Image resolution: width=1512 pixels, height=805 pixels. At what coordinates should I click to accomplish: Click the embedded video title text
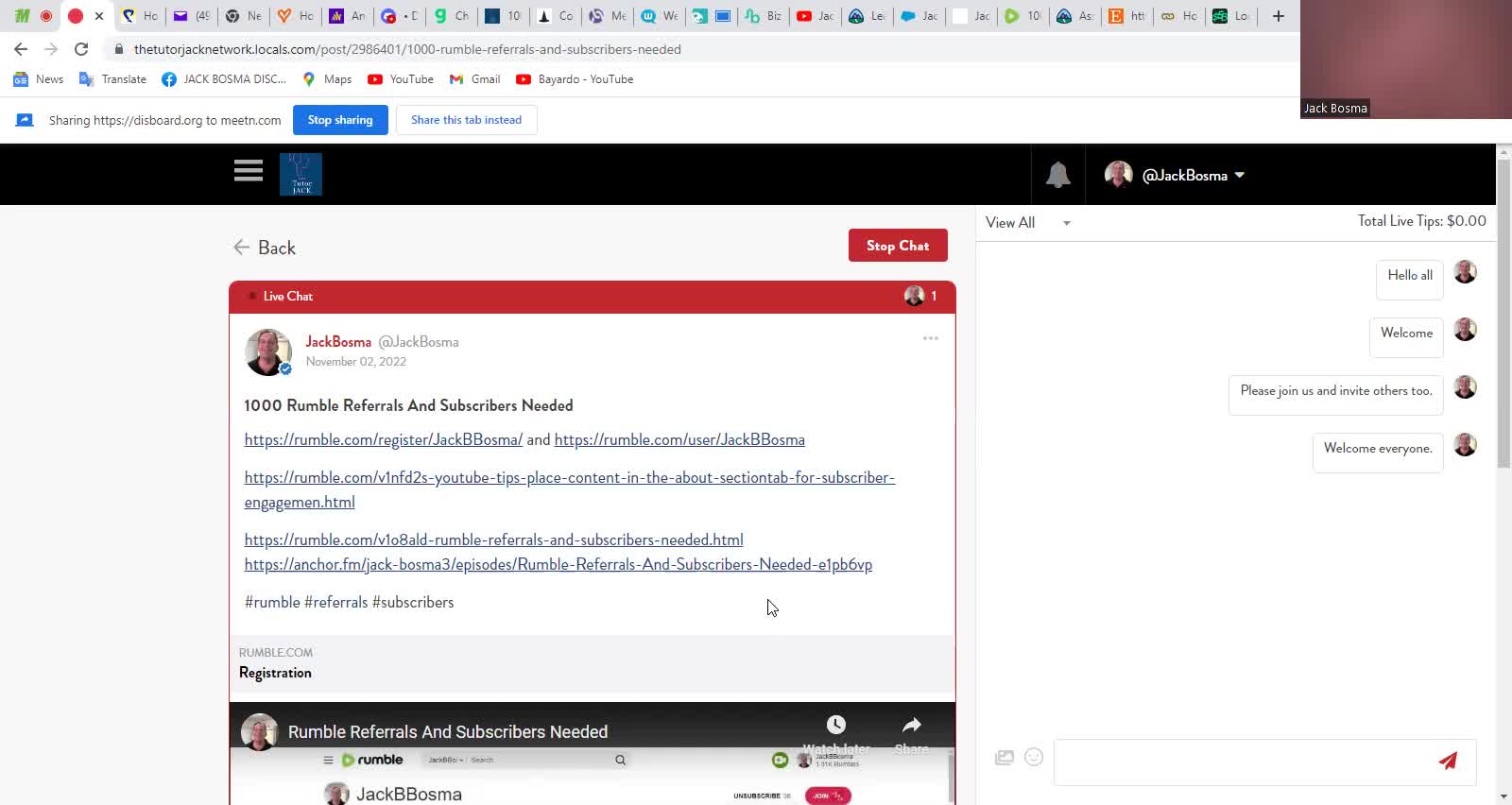(448, 732)
